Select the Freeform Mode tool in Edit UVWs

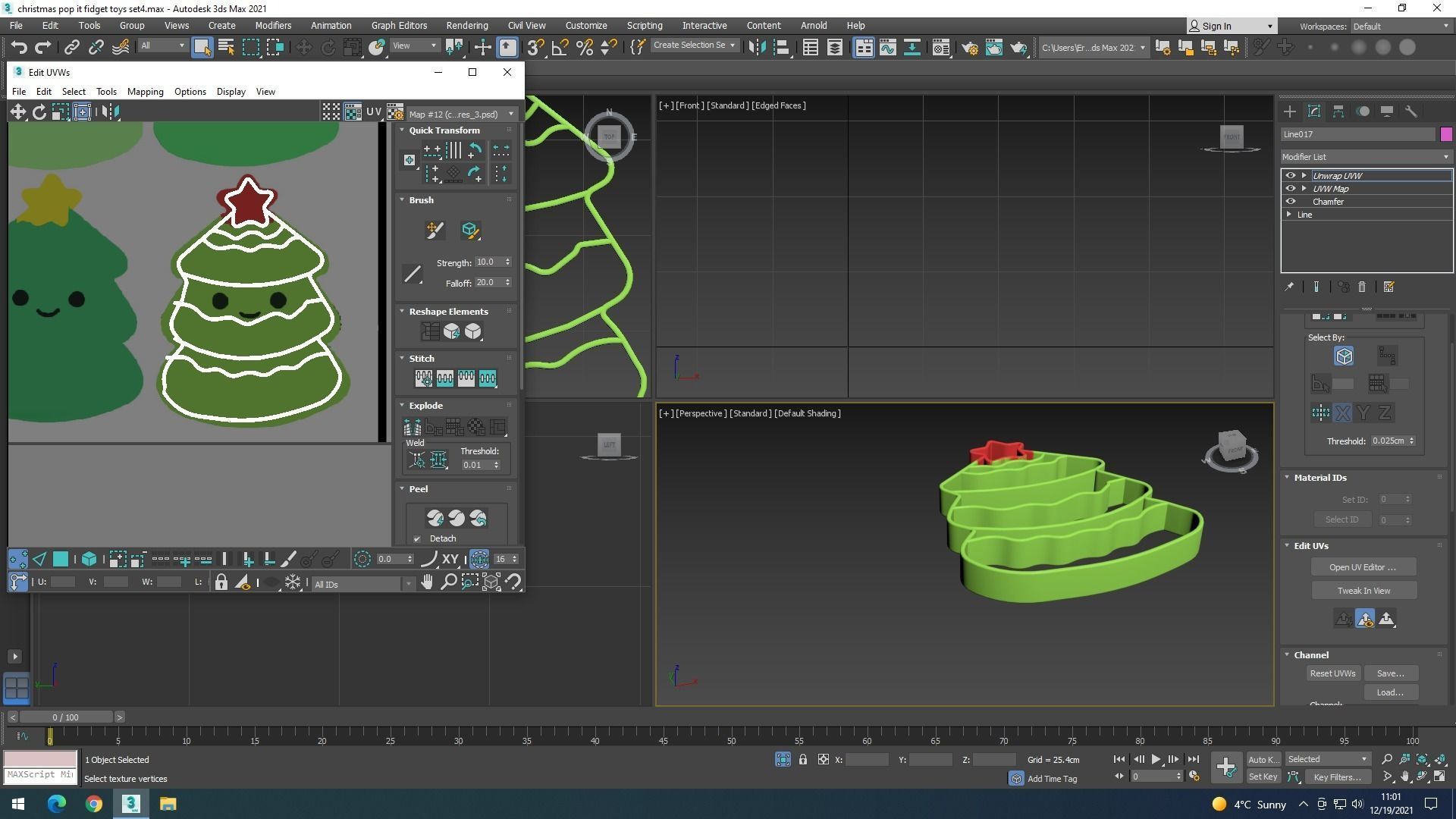(x=82, y=112)
